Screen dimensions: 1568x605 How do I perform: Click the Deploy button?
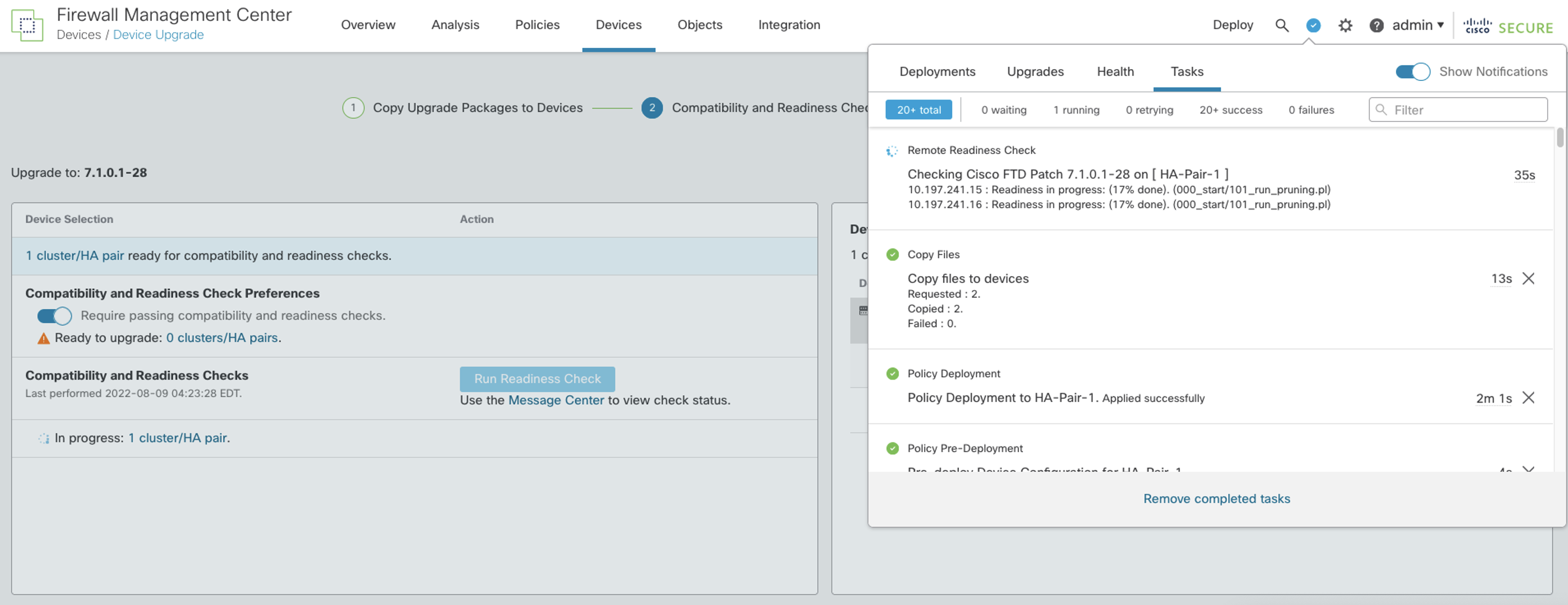[1233, 25]
